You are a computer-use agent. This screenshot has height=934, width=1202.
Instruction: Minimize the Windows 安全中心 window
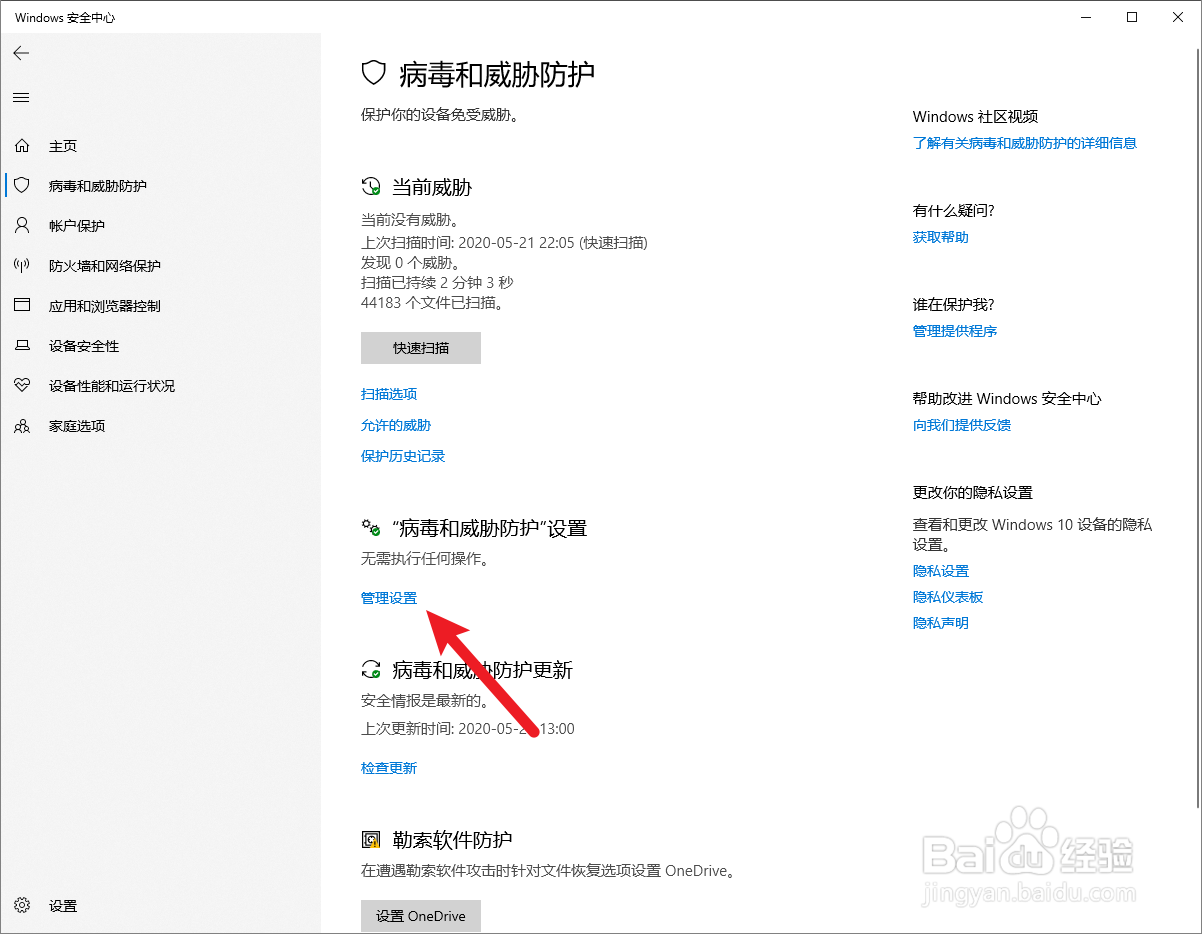point(1086,17)
